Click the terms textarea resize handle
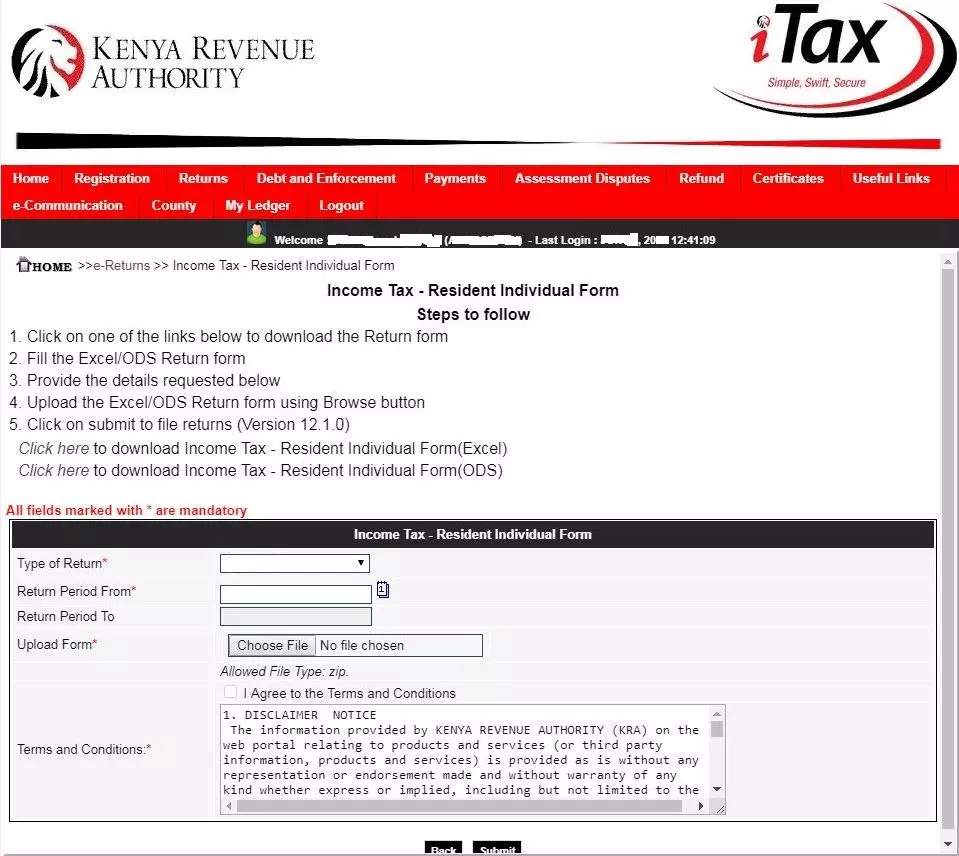The width and height of the screenshot is (959, 856). (719, 808)
